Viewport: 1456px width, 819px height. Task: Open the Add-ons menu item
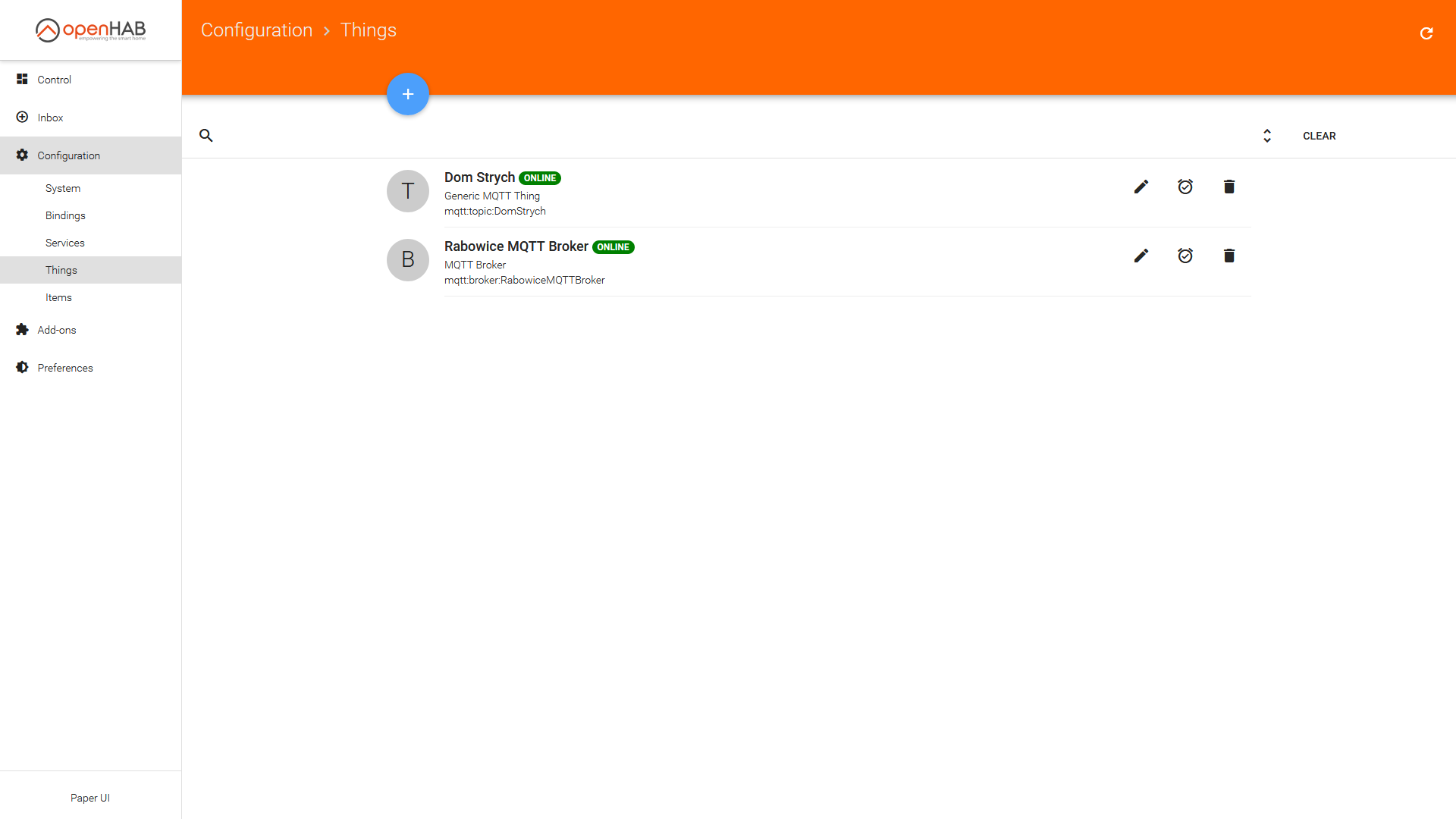90,330
